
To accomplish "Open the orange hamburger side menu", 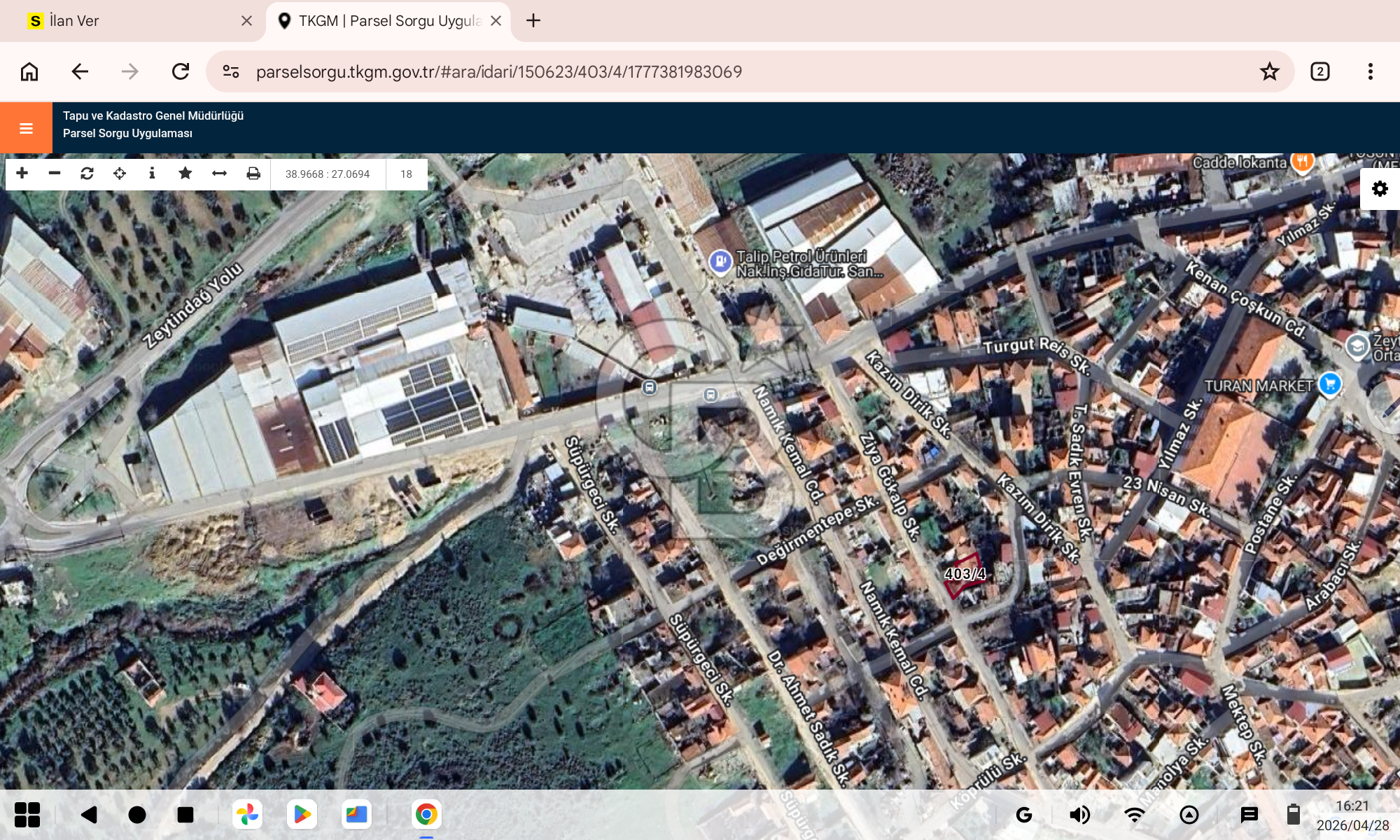I will pyautogui.click(x=26, y=128).
